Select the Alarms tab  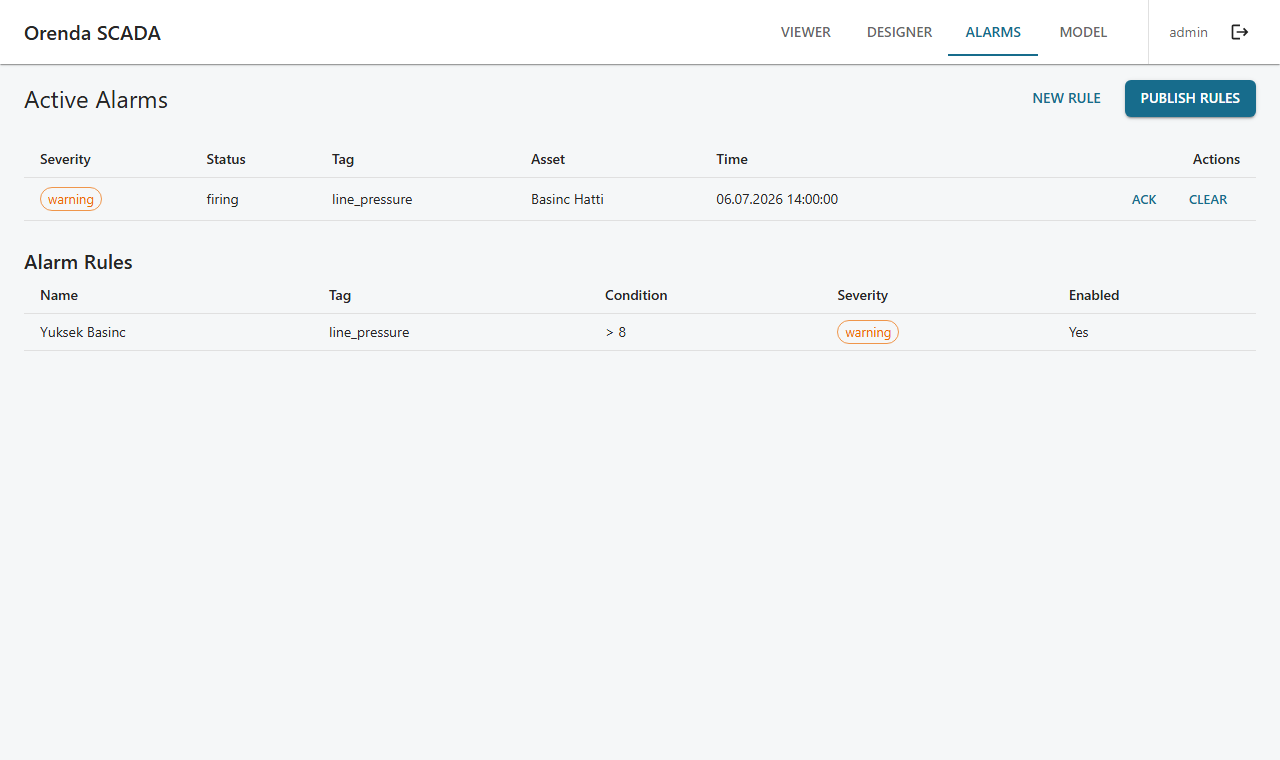pyautogui.click(x=993, y=32)
